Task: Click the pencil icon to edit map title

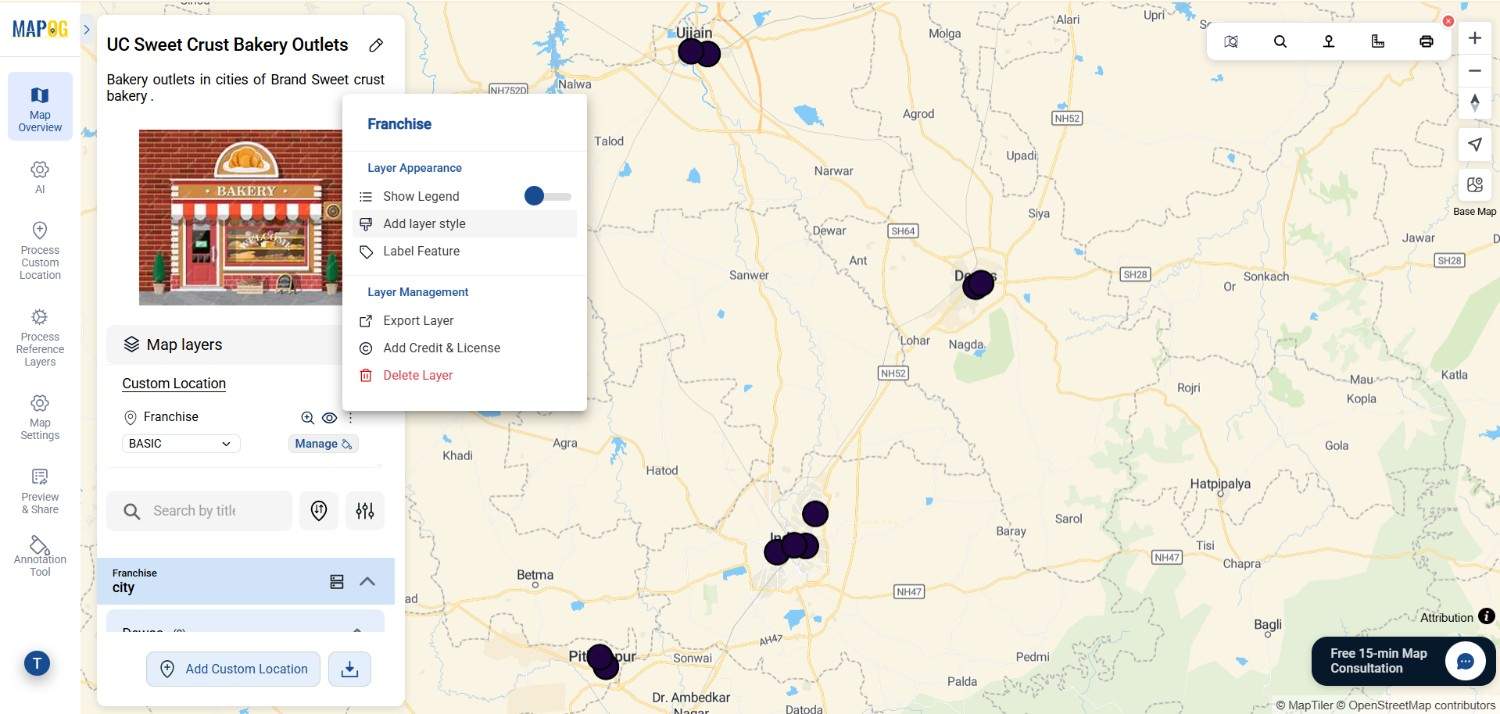Action: (376, 45)
